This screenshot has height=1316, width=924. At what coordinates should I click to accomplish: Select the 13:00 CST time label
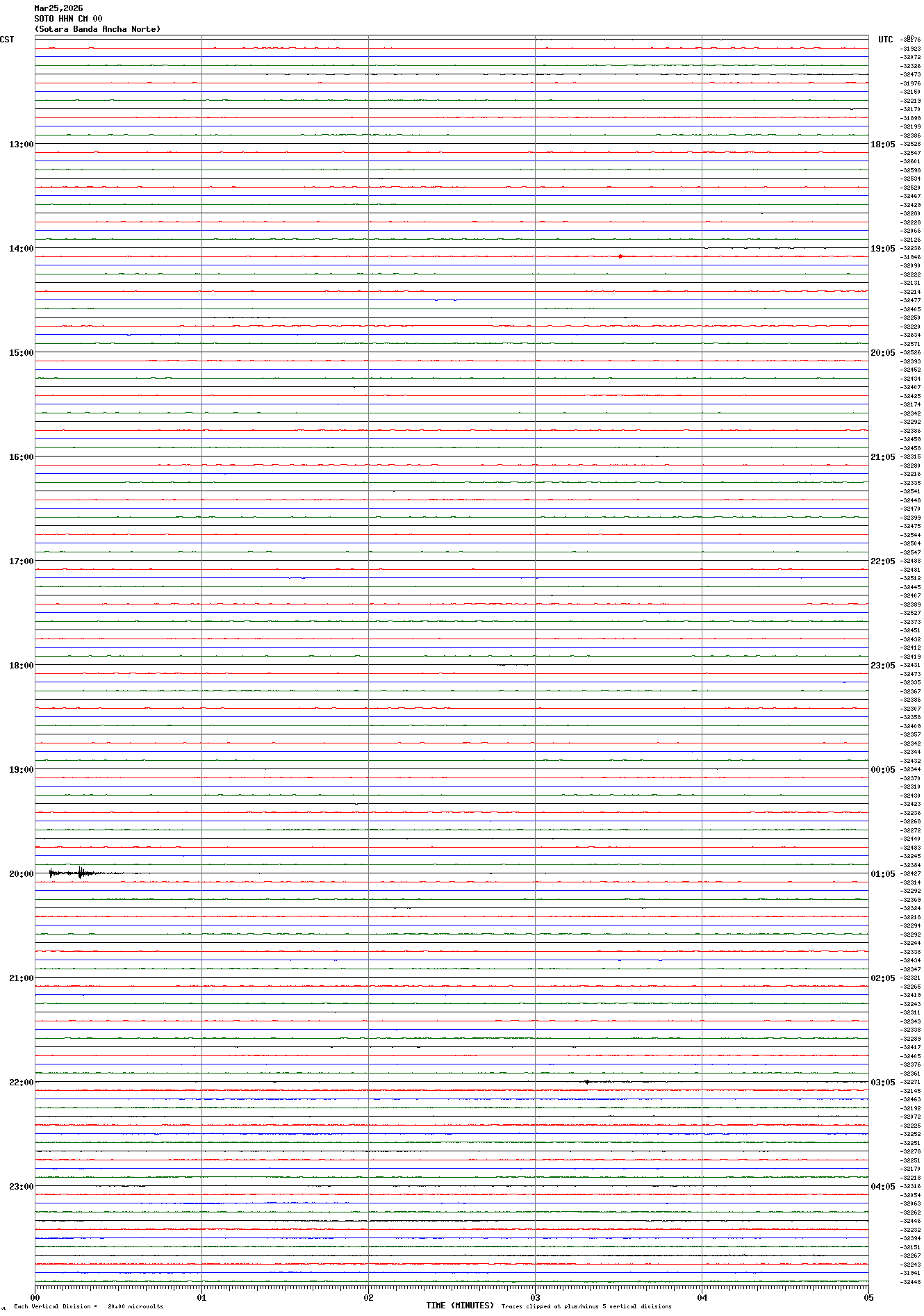point(21,145)
